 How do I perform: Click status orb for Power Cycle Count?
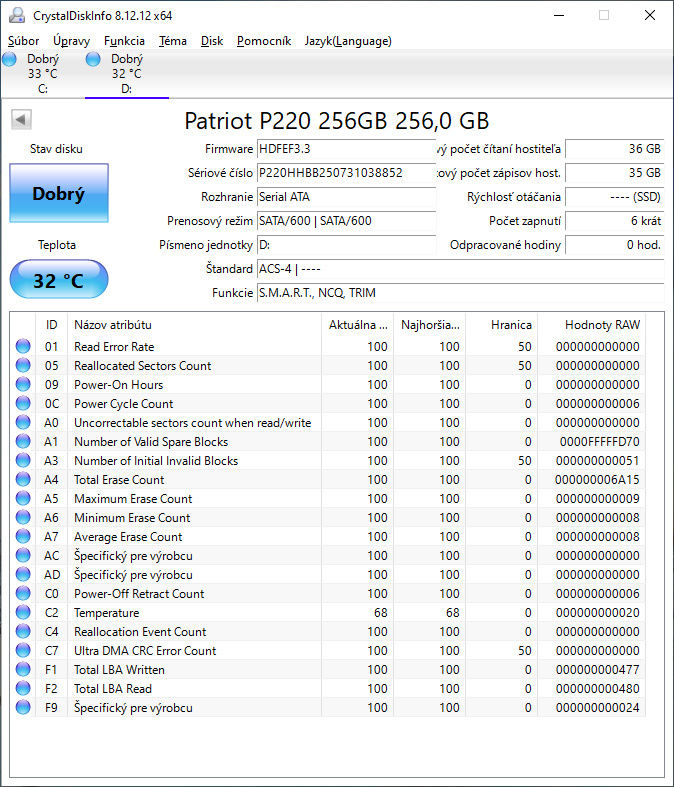click(x=23, y=403)
